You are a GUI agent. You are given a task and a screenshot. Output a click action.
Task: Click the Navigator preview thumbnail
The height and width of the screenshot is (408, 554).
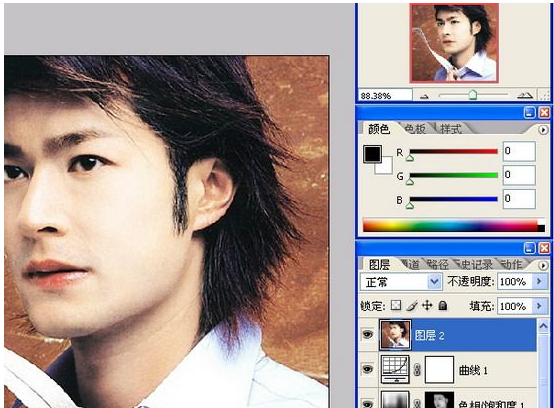[x=454, y=43]
